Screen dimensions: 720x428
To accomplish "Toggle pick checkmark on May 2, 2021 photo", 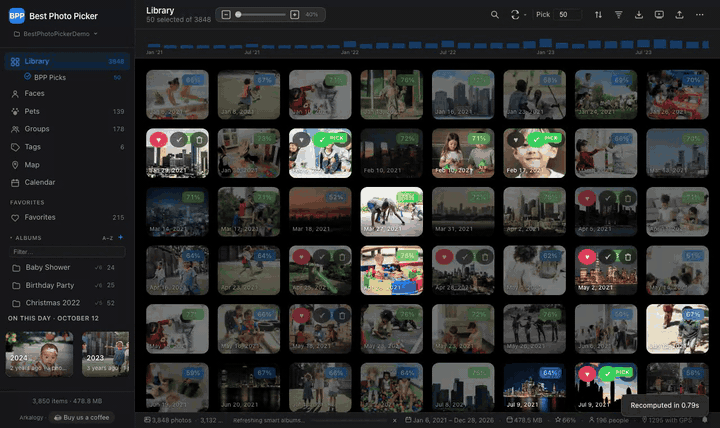I will coord(608,257).
